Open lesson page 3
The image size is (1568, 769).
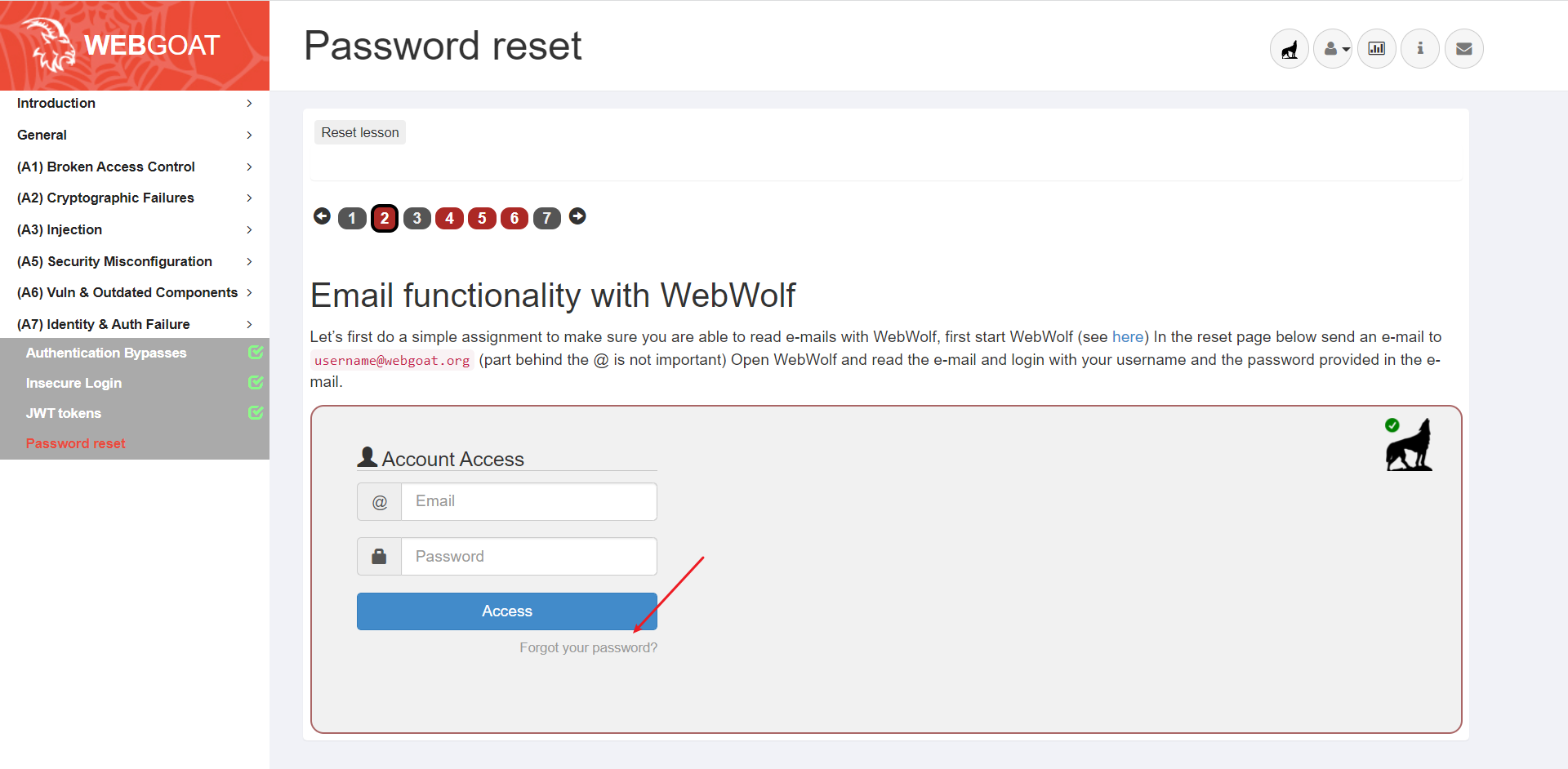pyautogui.click(x=417, y=218)
